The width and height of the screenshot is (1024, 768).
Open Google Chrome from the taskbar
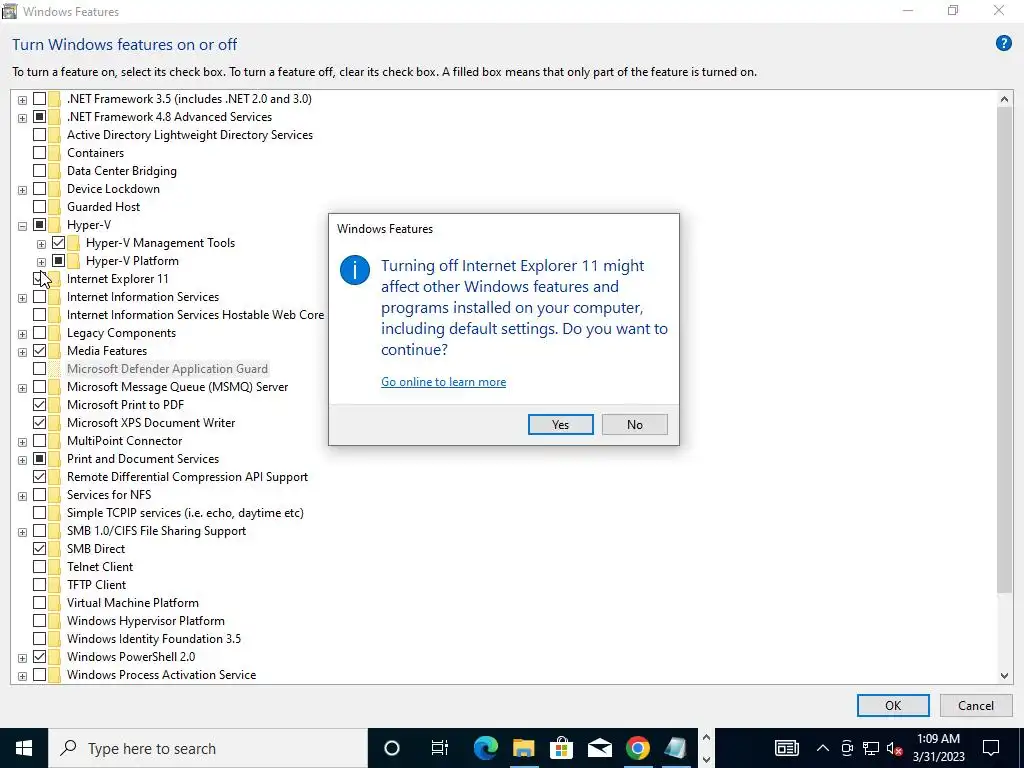tap(637, 748)
